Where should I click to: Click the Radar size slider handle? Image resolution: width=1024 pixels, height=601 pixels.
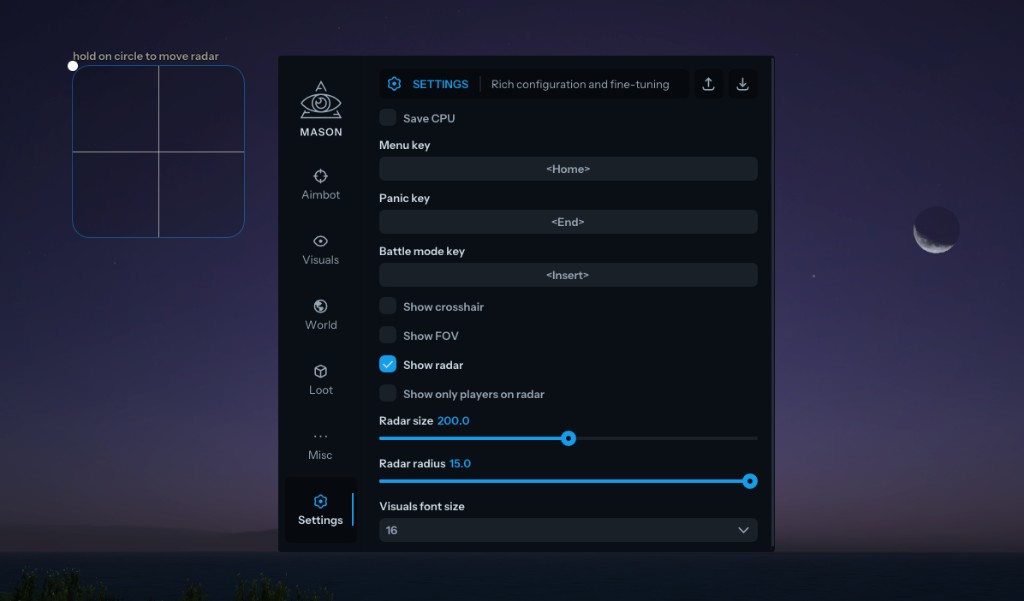(x=568, y=438)
